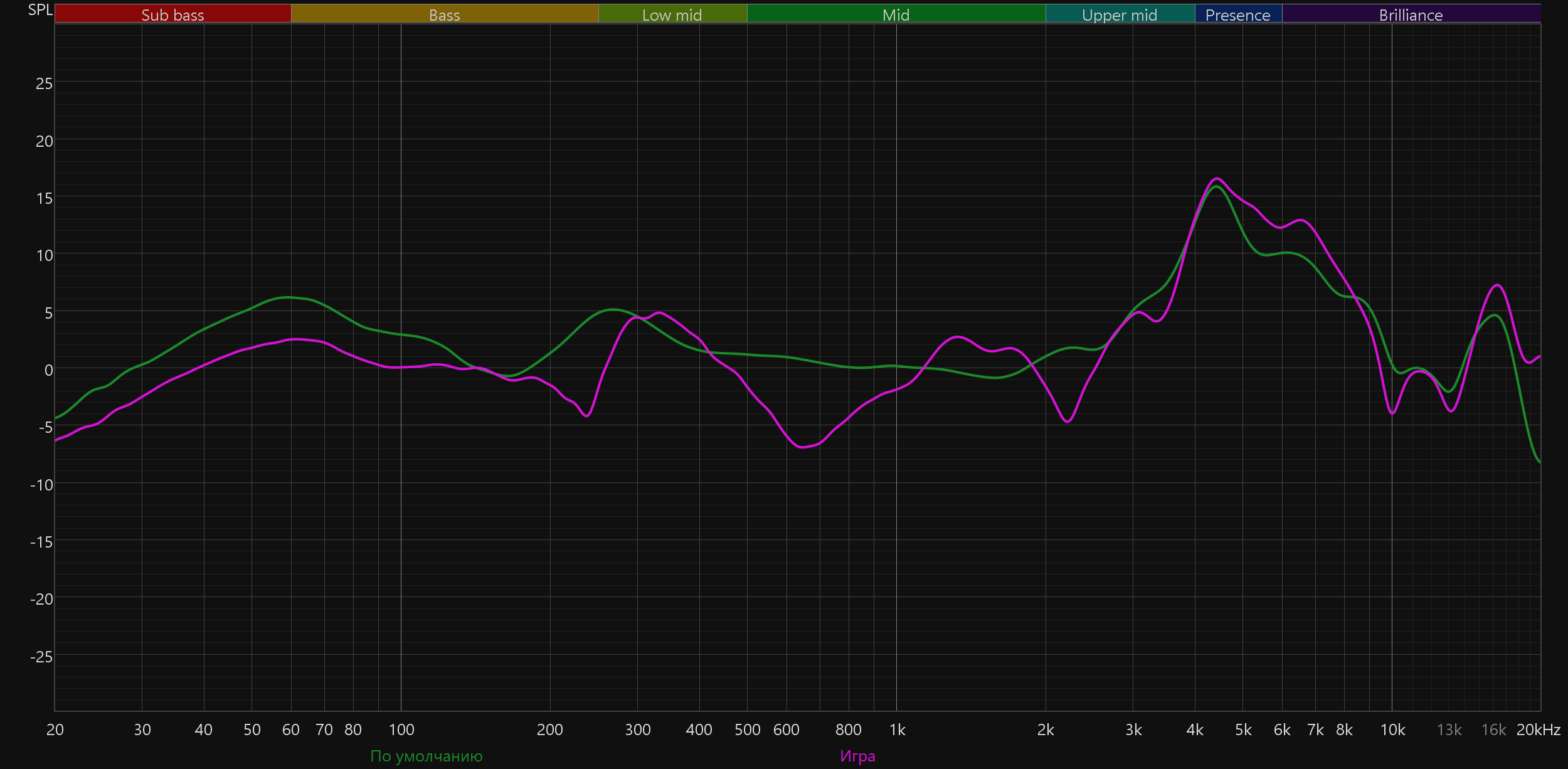Click the 100 Hz frequency axis label

[x=401, y=729]
